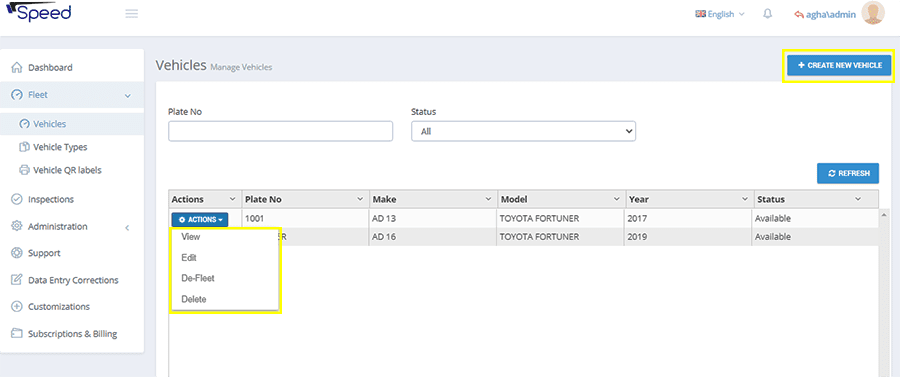Click the 2017 year cell
Image resolution: width=900 pixels, height=377 pixels.
(688, 219)
